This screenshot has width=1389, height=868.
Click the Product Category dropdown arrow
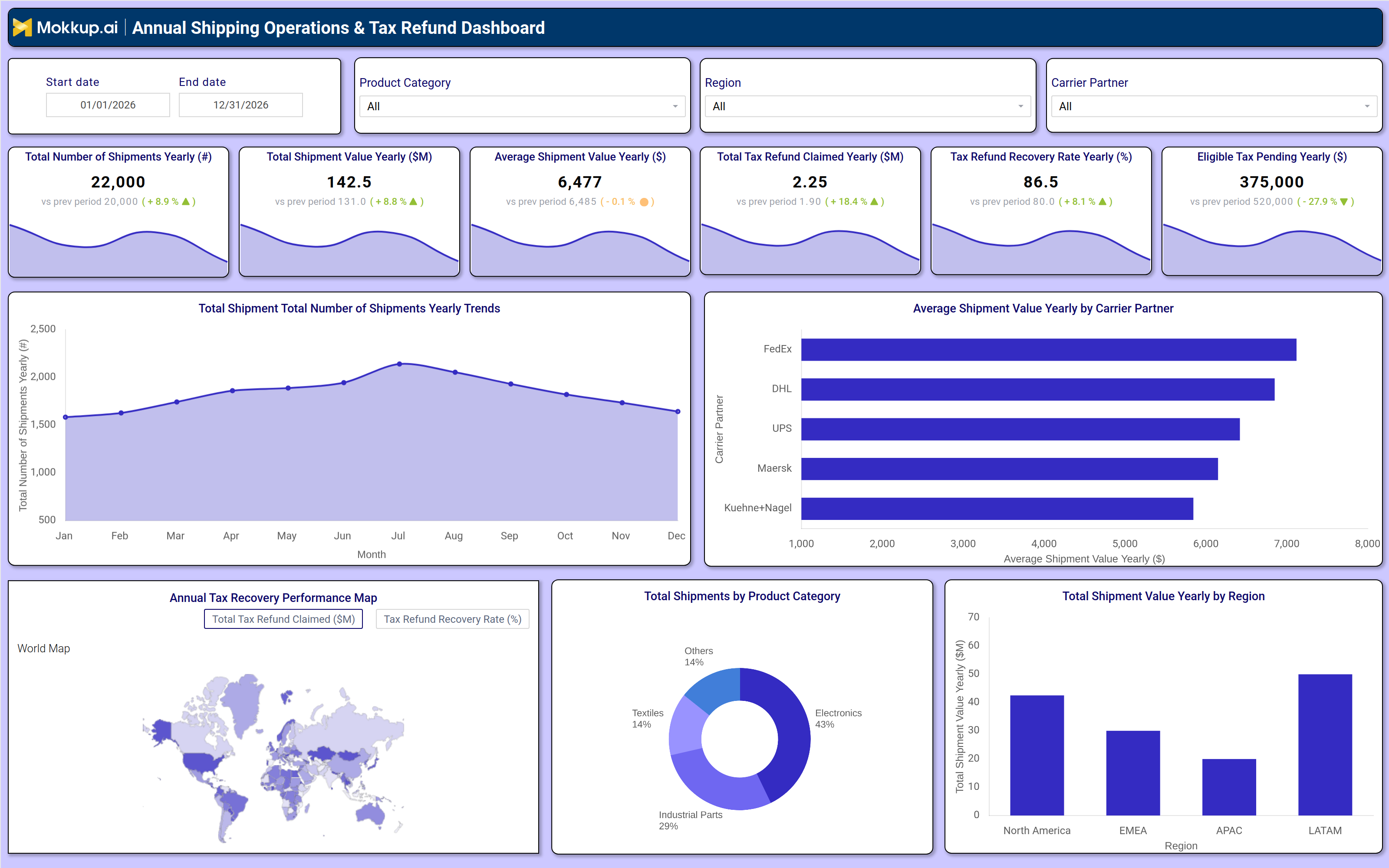pyautogui.click(x=675, y=106)
